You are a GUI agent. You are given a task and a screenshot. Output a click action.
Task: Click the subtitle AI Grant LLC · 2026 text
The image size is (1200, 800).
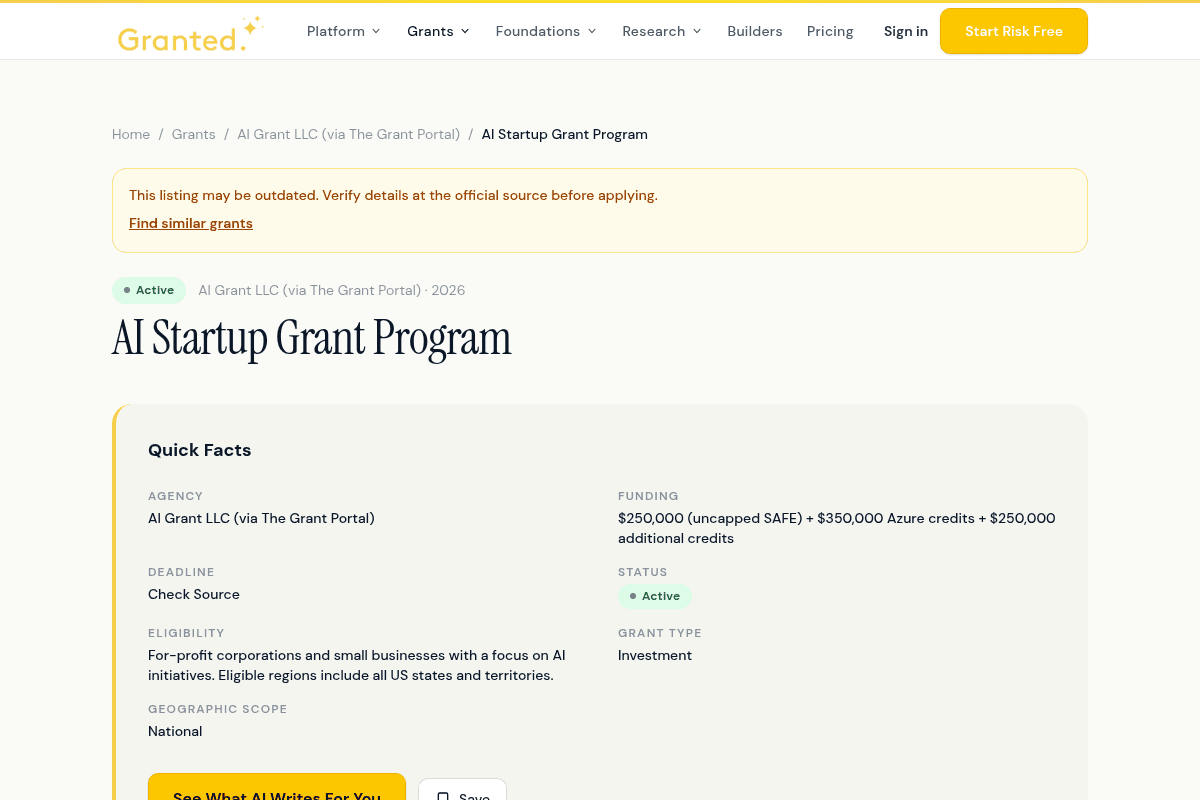pyautogui.click(x=332, y=290)
